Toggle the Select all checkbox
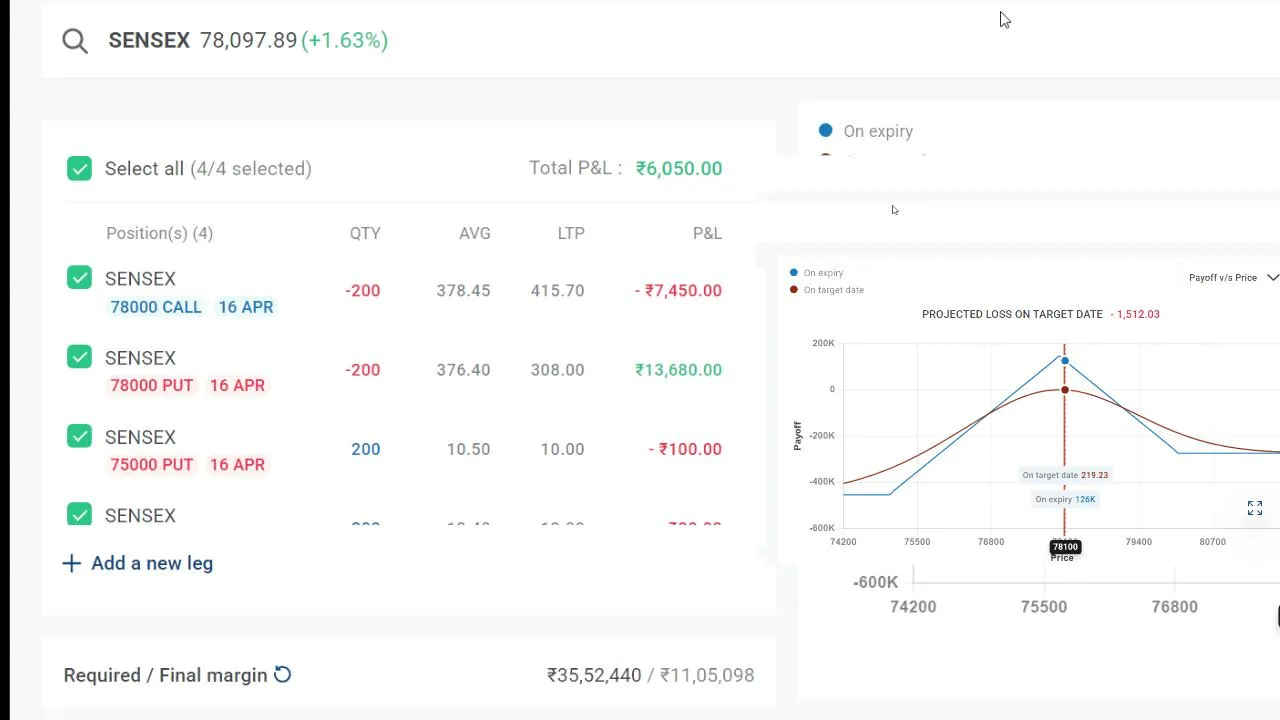The width and height of the screenshot is (1280, 720). (79, 168)
